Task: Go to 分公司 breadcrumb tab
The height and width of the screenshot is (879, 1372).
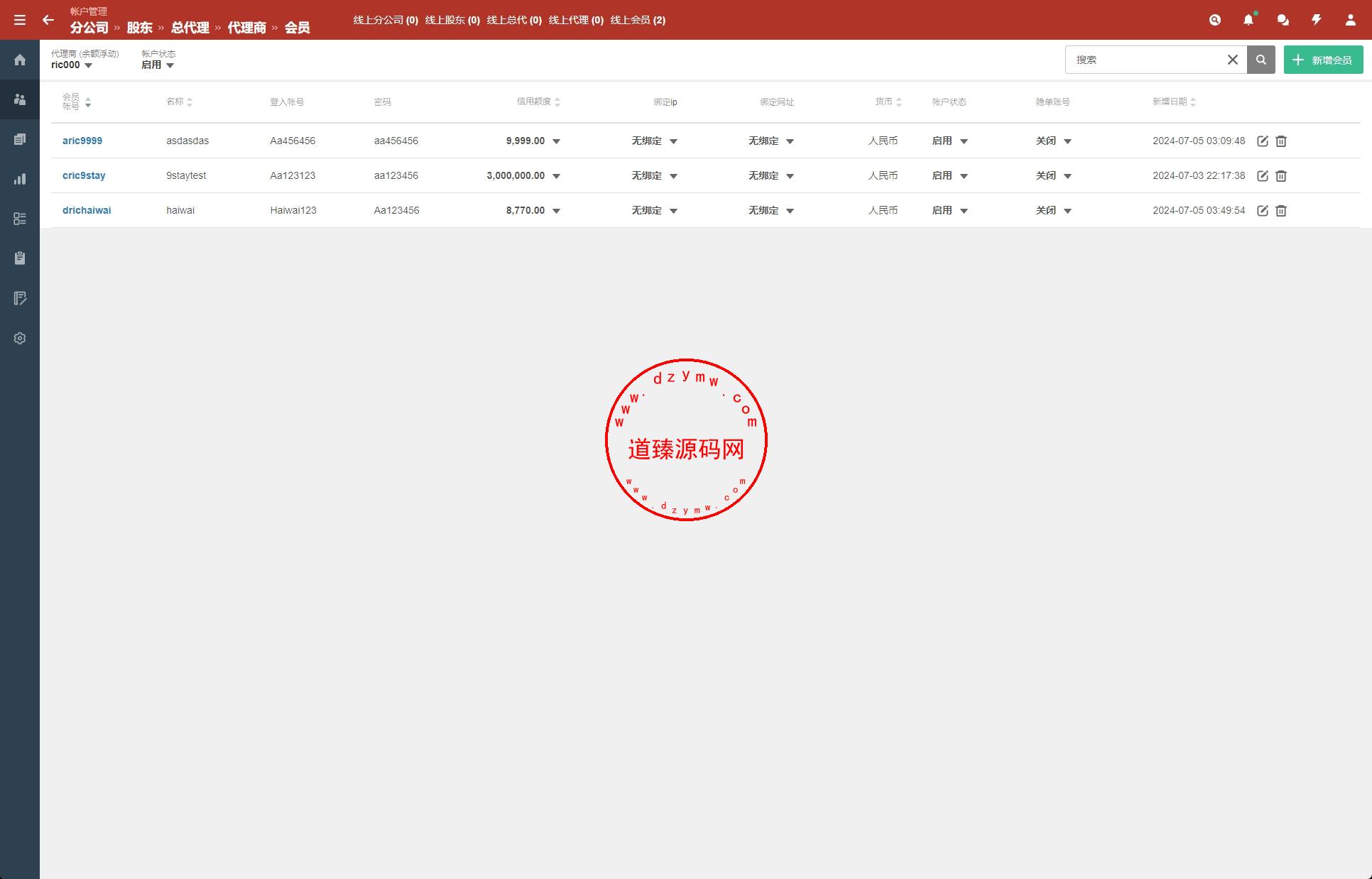Action: (89, 28)
